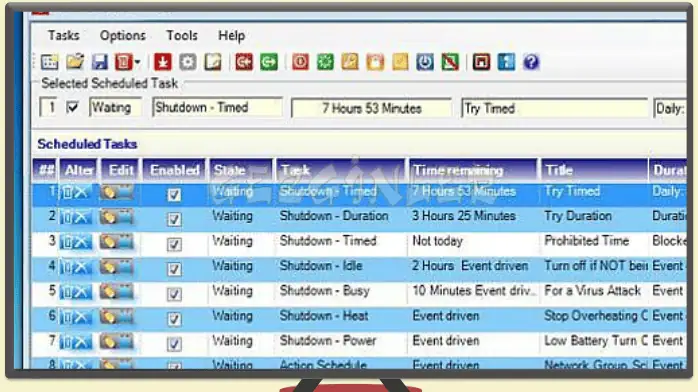Click the orange padlock toolbar icon
Image resolution: width=698 pixels, height=392 pixels.
coord(375,62)
